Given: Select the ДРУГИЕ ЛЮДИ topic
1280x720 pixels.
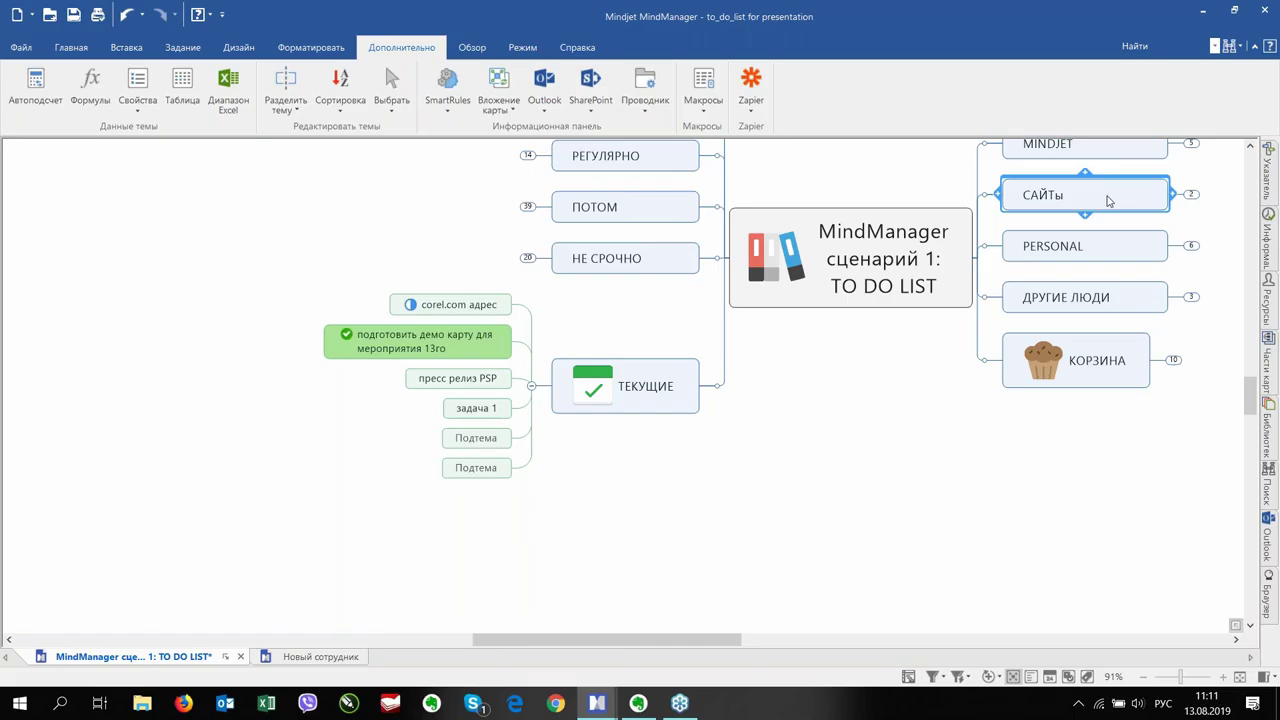Looking at the screenshot, I should tap(1085, 297).
